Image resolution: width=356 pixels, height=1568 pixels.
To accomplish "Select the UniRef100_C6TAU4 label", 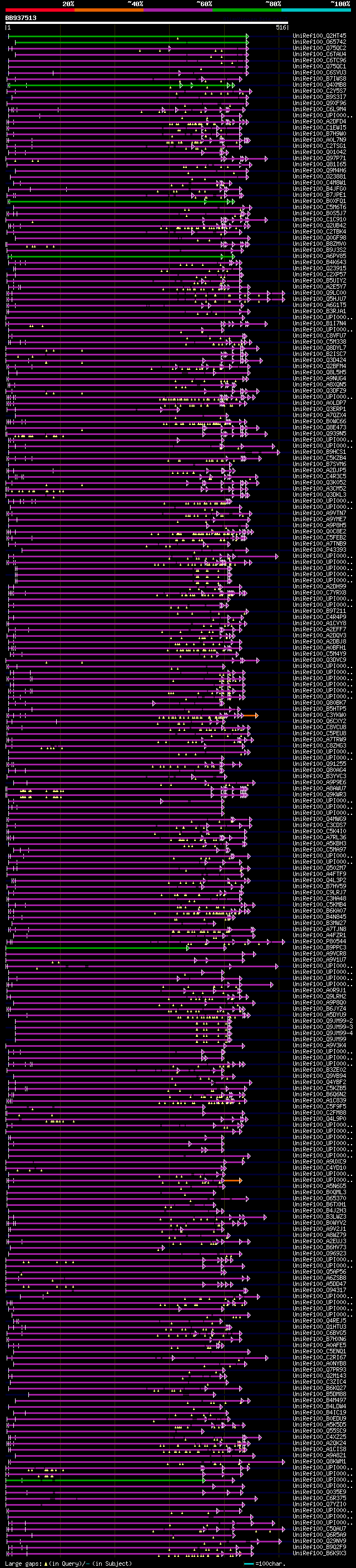I will pos(319,54).
